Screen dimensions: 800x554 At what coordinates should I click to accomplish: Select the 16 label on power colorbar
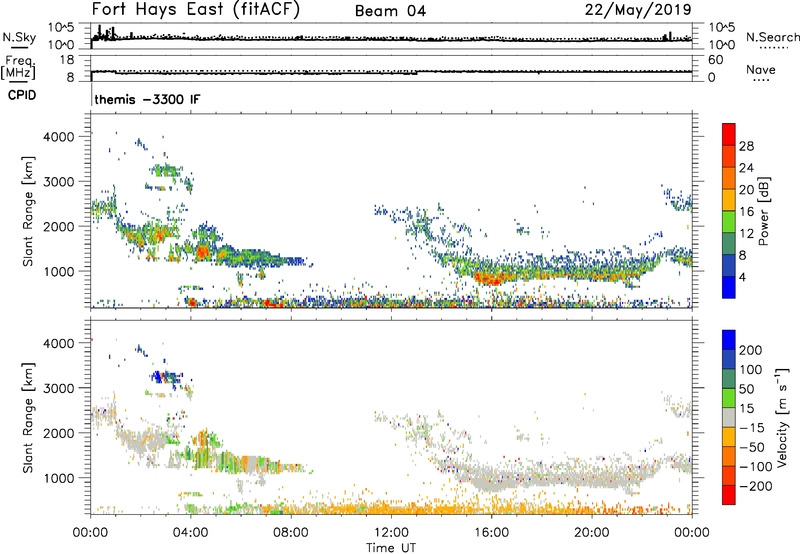click(x=746, y=212)
